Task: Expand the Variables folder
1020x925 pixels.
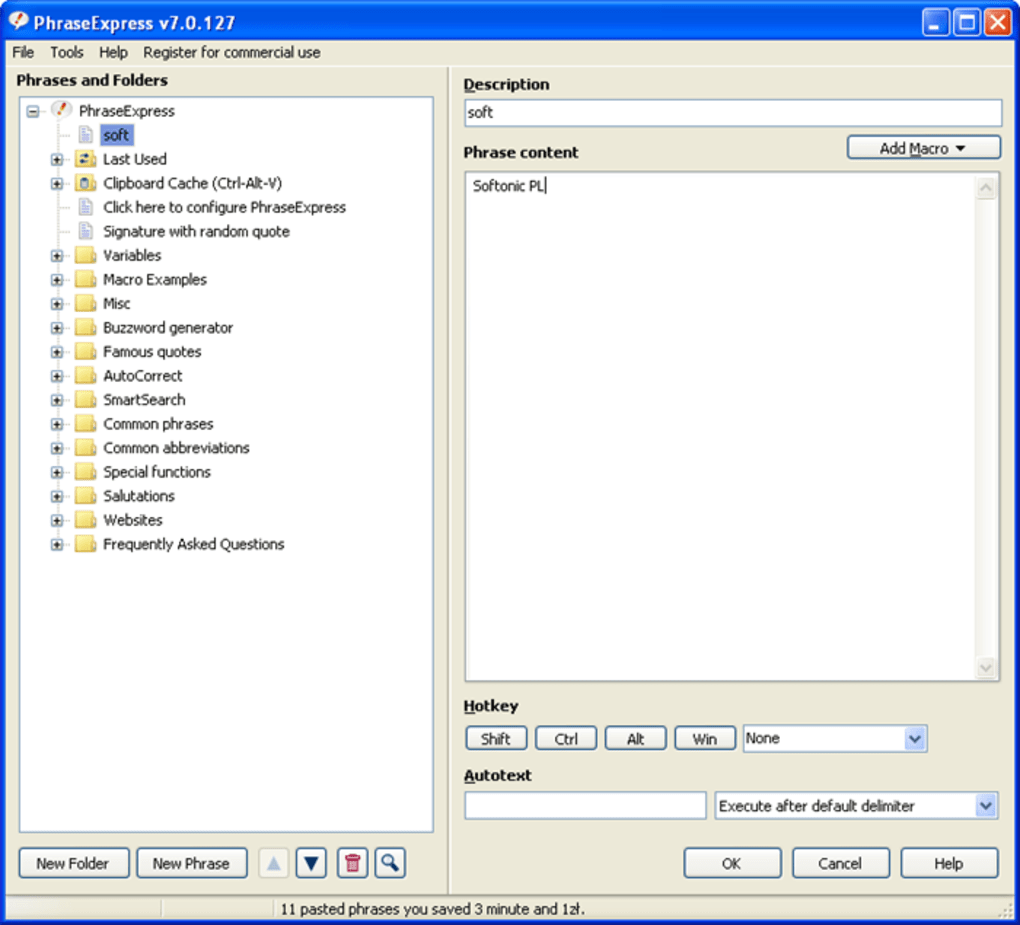Action: coord(57,256)
